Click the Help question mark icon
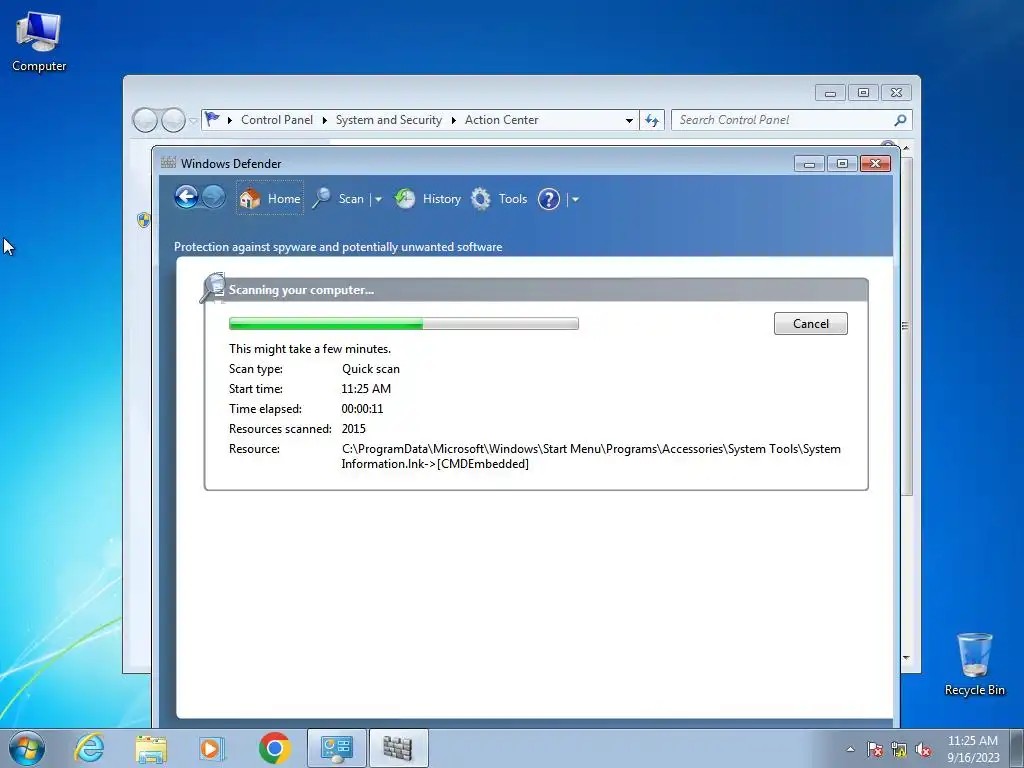1024x768 pixels. click(x=549, y=199)
